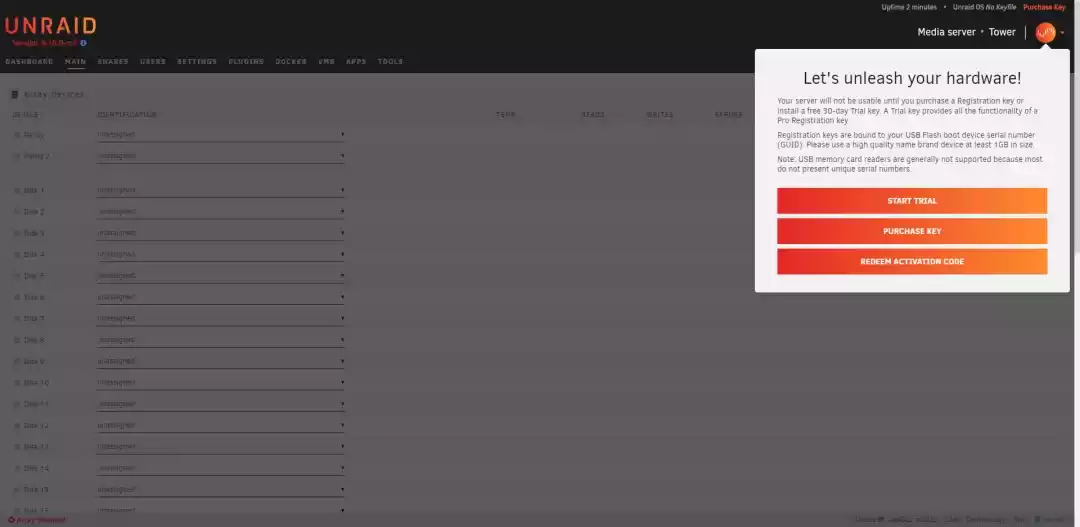Click the Unraid avatar icon in header
Screen dimensions: 1080x527
1045,32
